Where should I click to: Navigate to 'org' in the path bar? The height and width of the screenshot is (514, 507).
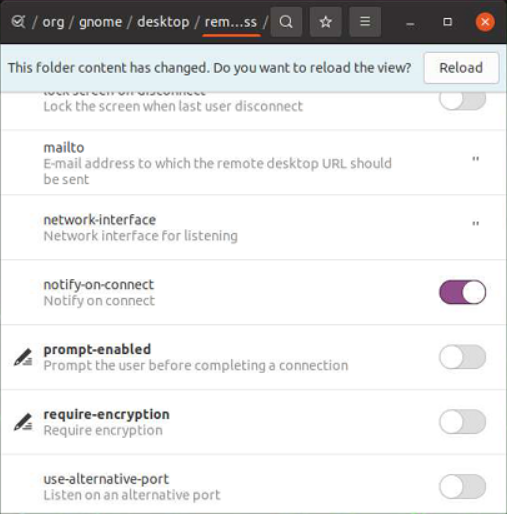[53, 22]
